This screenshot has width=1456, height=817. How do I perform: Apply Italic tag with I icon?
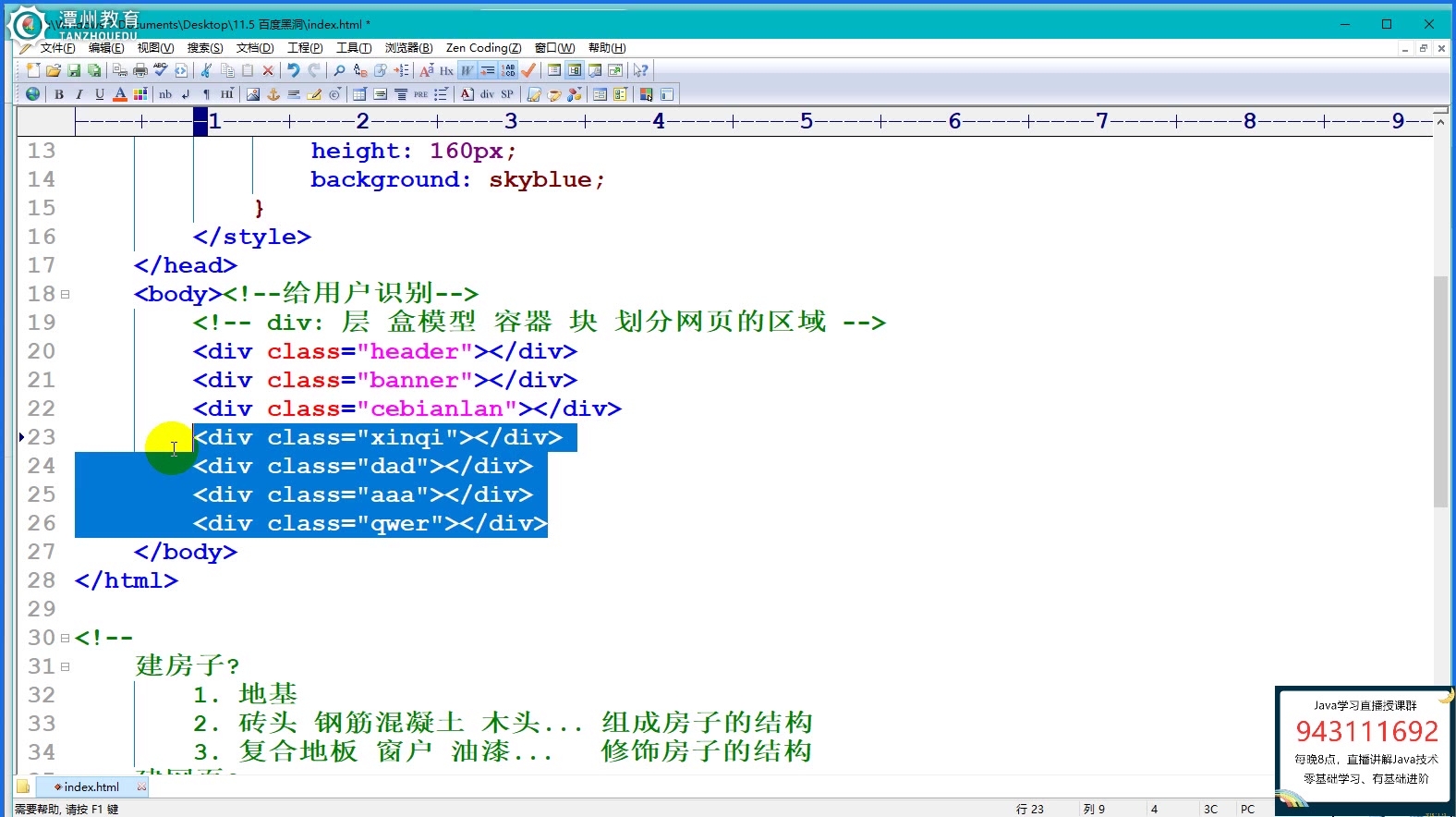click(79, 94)
